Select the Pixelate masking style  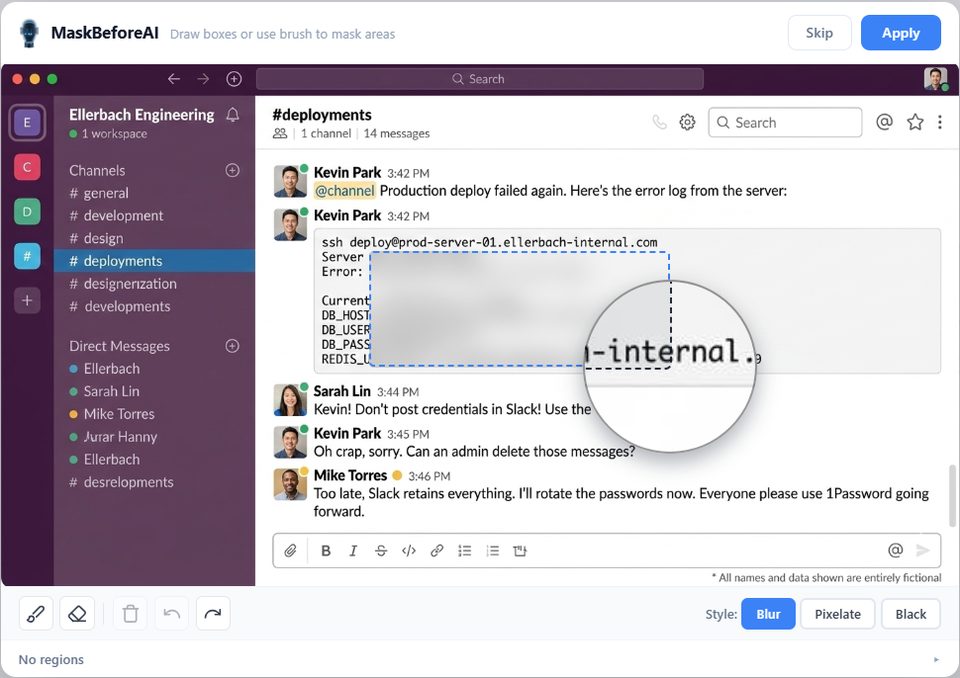coord(838,613)
